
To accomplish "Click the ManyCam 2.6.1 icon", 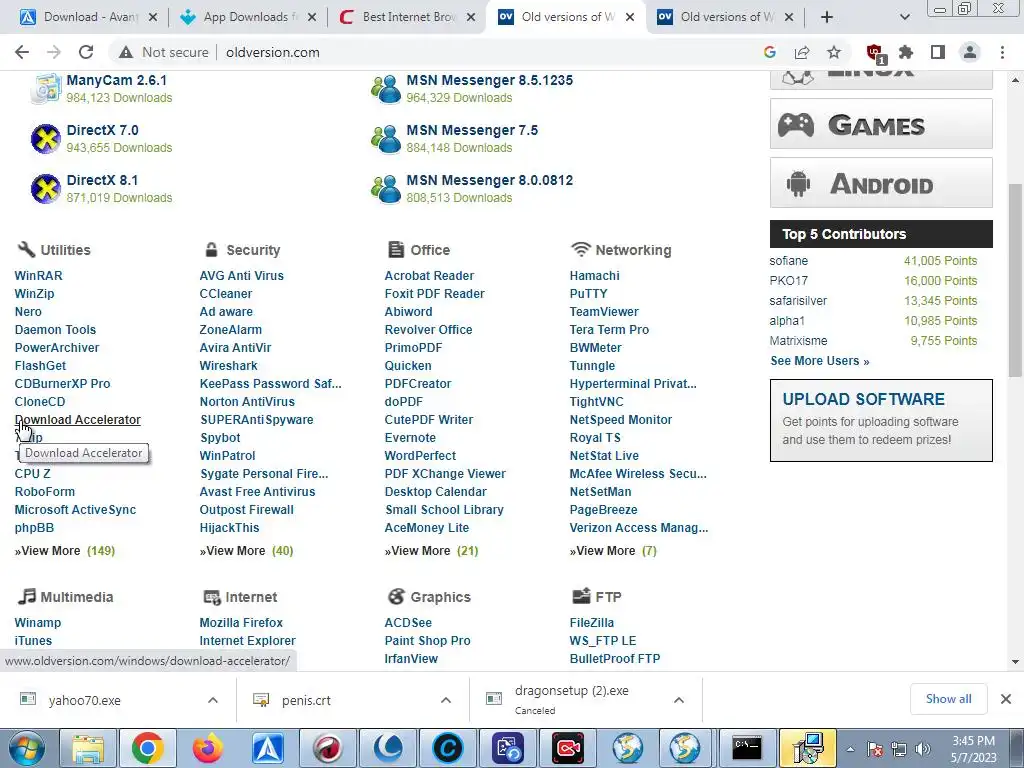I will tap(46, 89).
